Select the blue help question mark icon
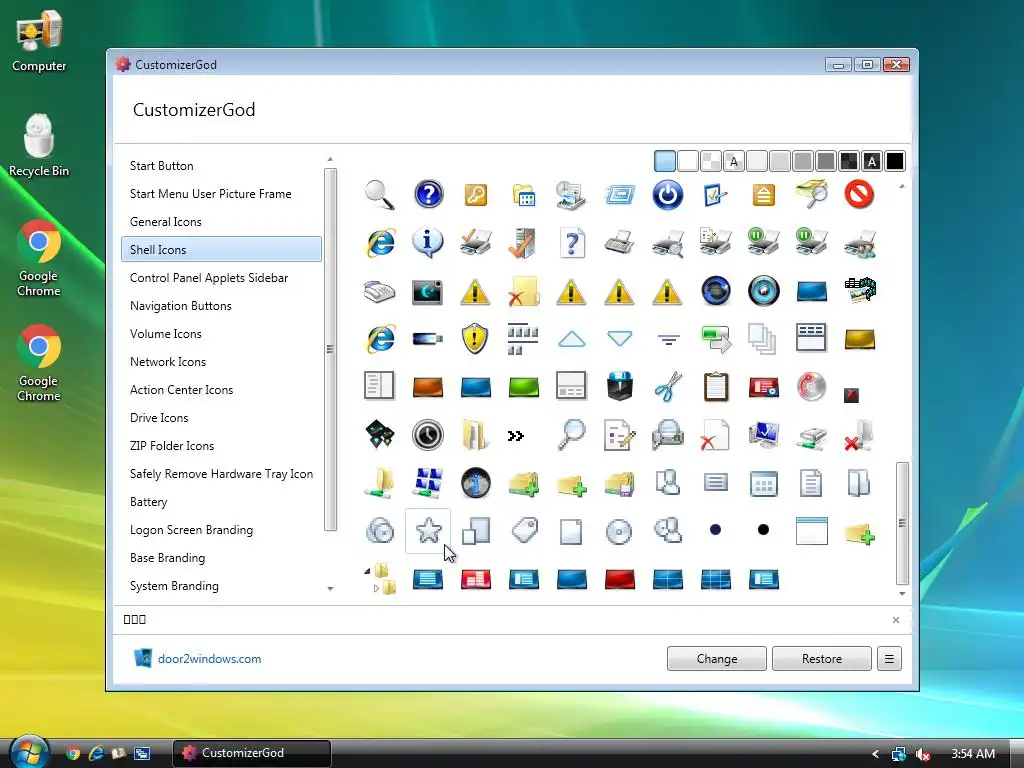This screenshot has width=1024, height=768. pos(428,195)
